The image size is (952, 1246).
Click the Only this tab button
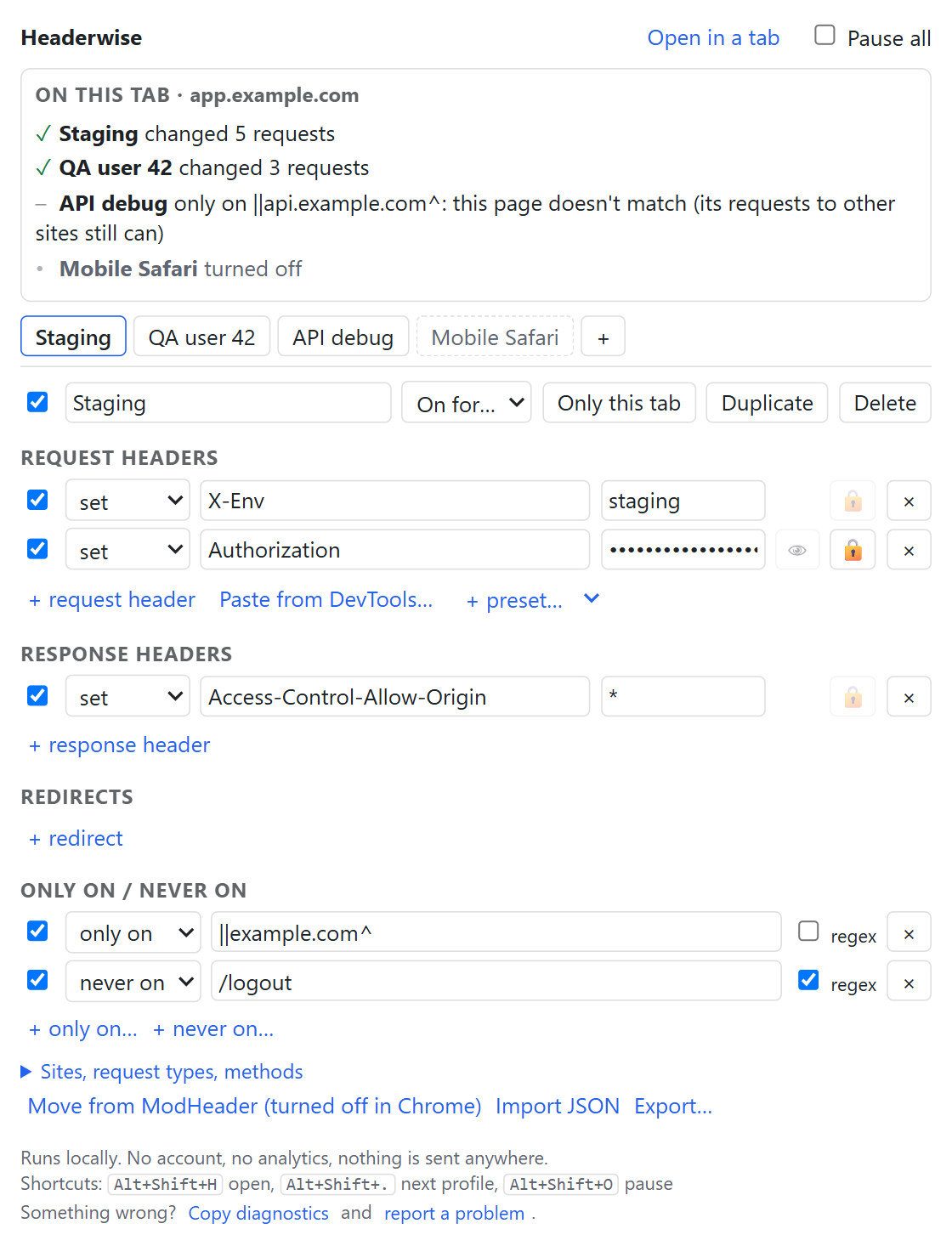619,403
